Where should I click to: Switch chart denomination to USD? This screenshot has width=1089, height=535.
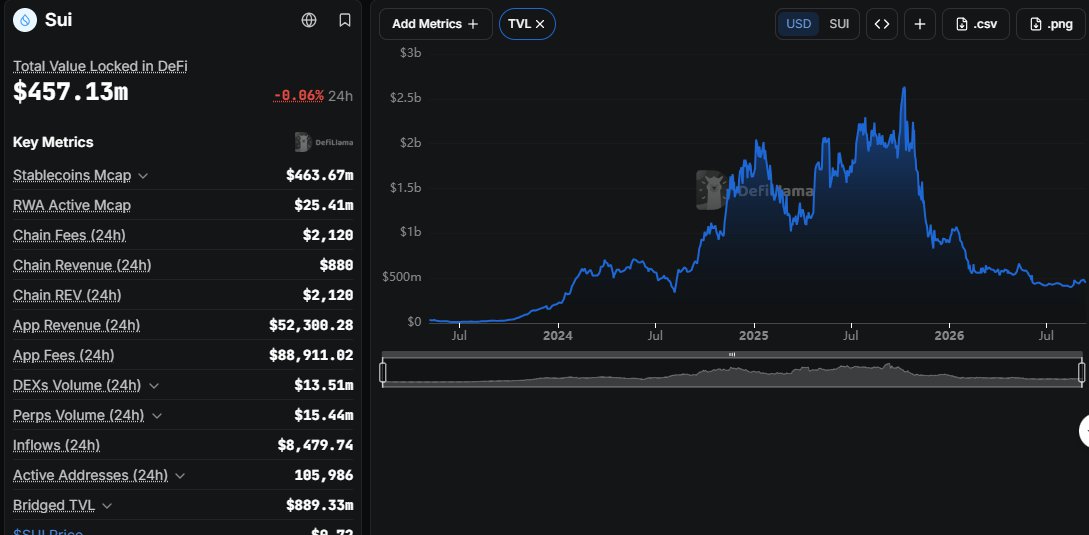point(798,24)
